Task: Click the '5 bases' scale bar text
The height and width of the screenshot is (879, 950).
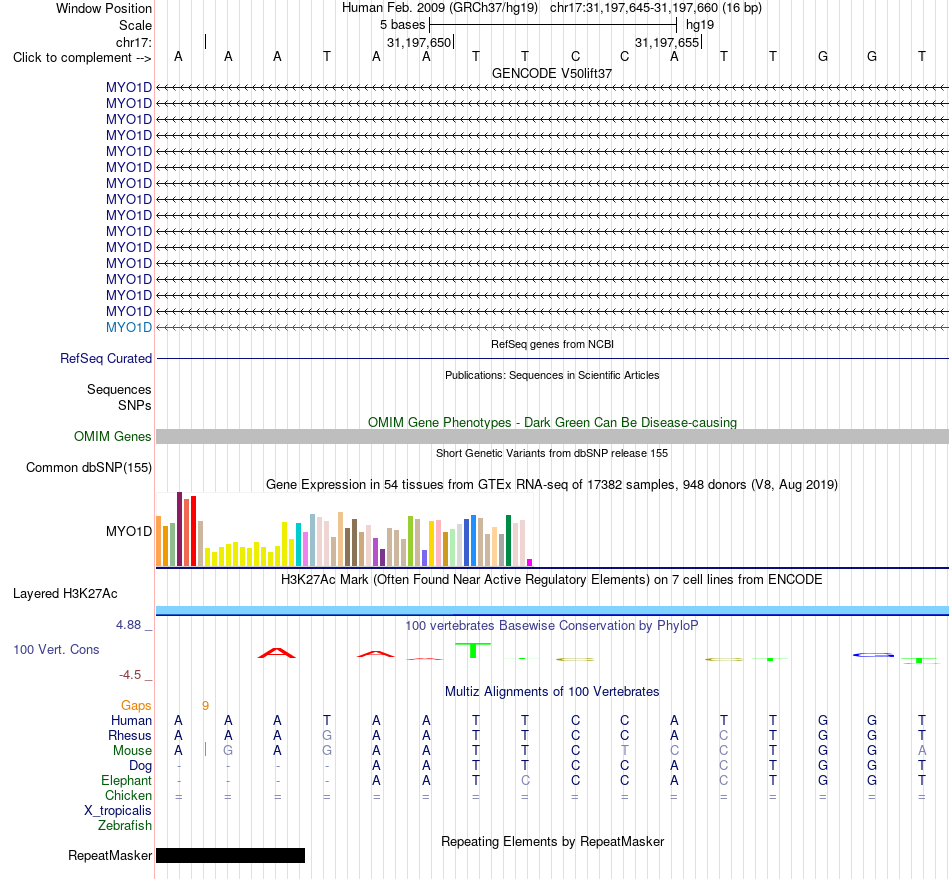Action: (402, 25)
